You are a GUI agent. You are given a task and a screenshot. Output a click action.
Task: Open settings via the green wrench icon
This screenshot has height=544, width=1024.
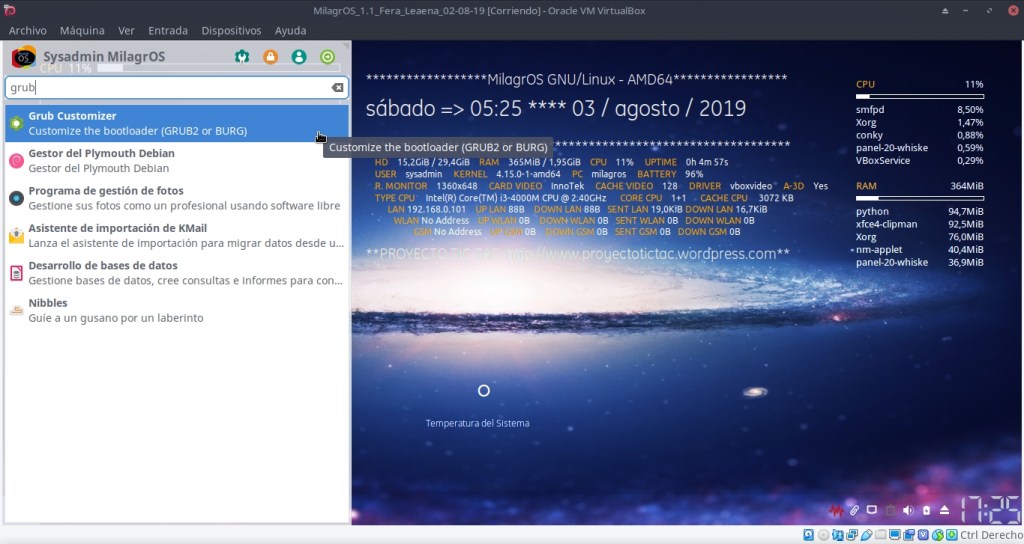(x=241, y=57)
